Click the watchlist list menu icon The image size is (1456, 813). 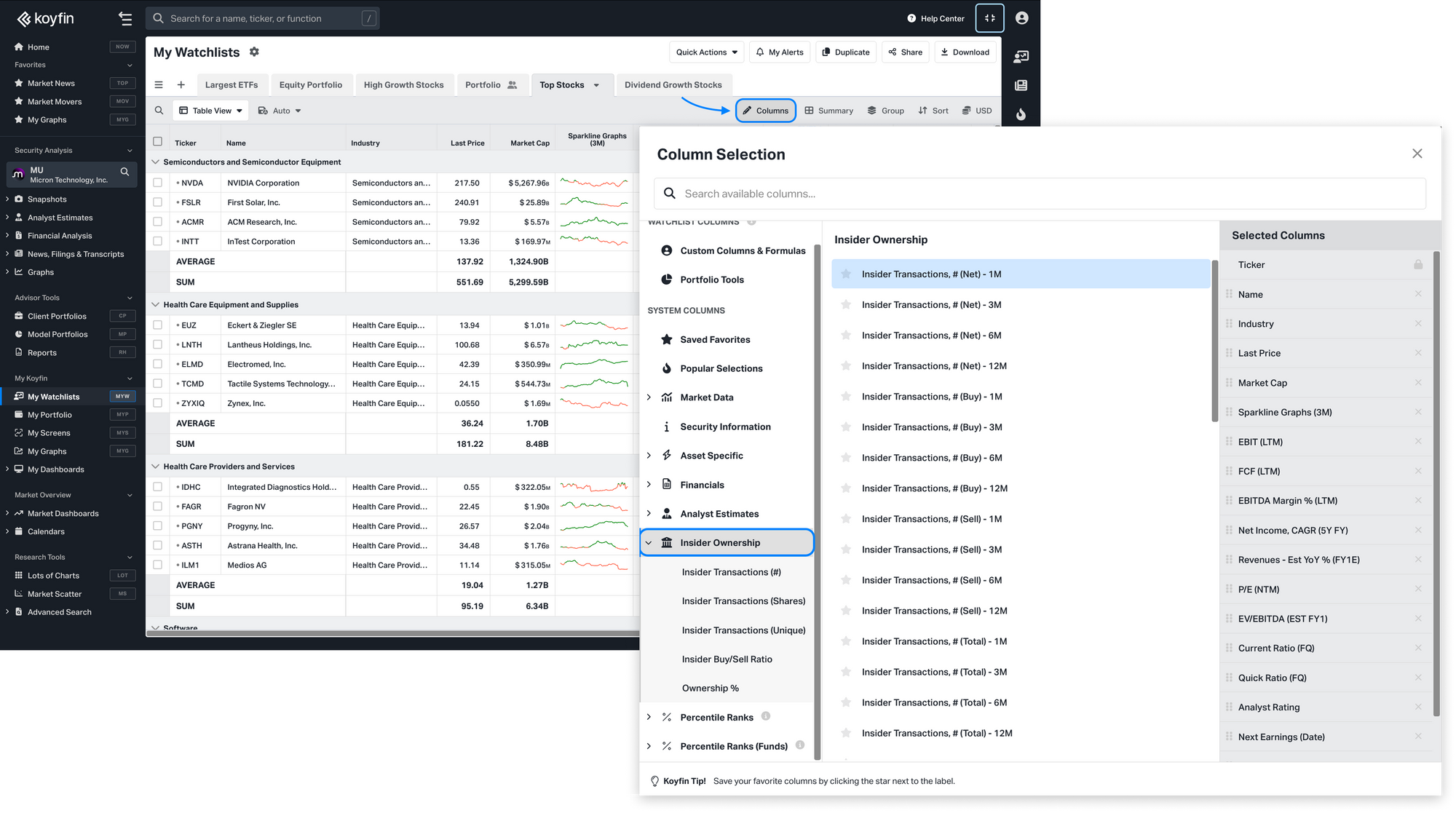click(159, 85)
